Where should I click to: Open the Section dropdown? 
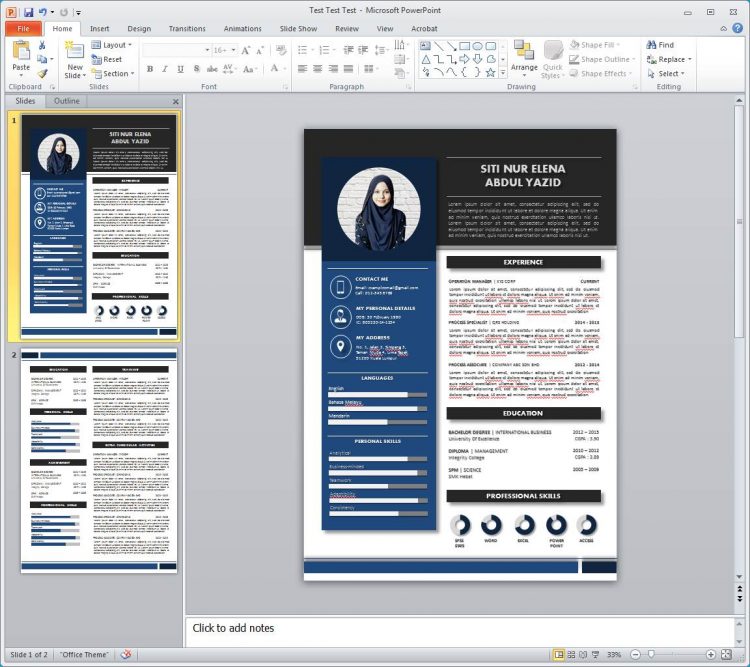[112, 73]
